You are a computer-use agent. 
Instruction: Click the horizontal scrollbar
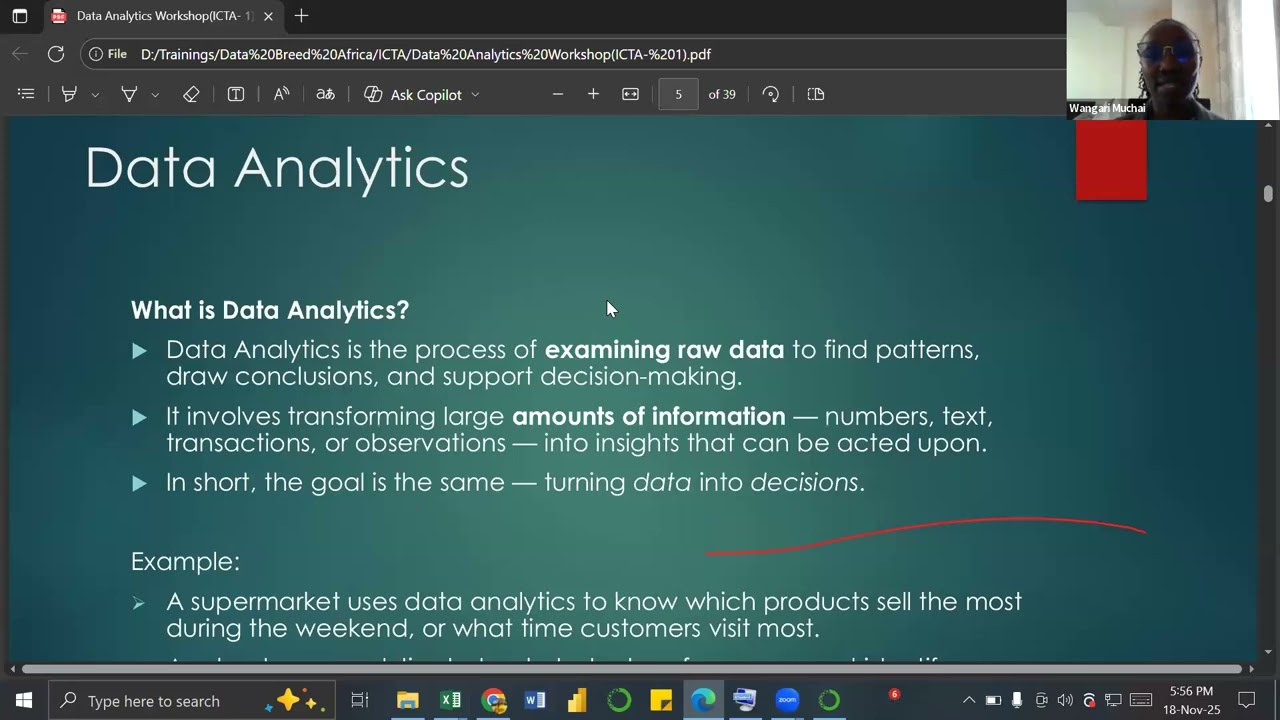(632, 669)
